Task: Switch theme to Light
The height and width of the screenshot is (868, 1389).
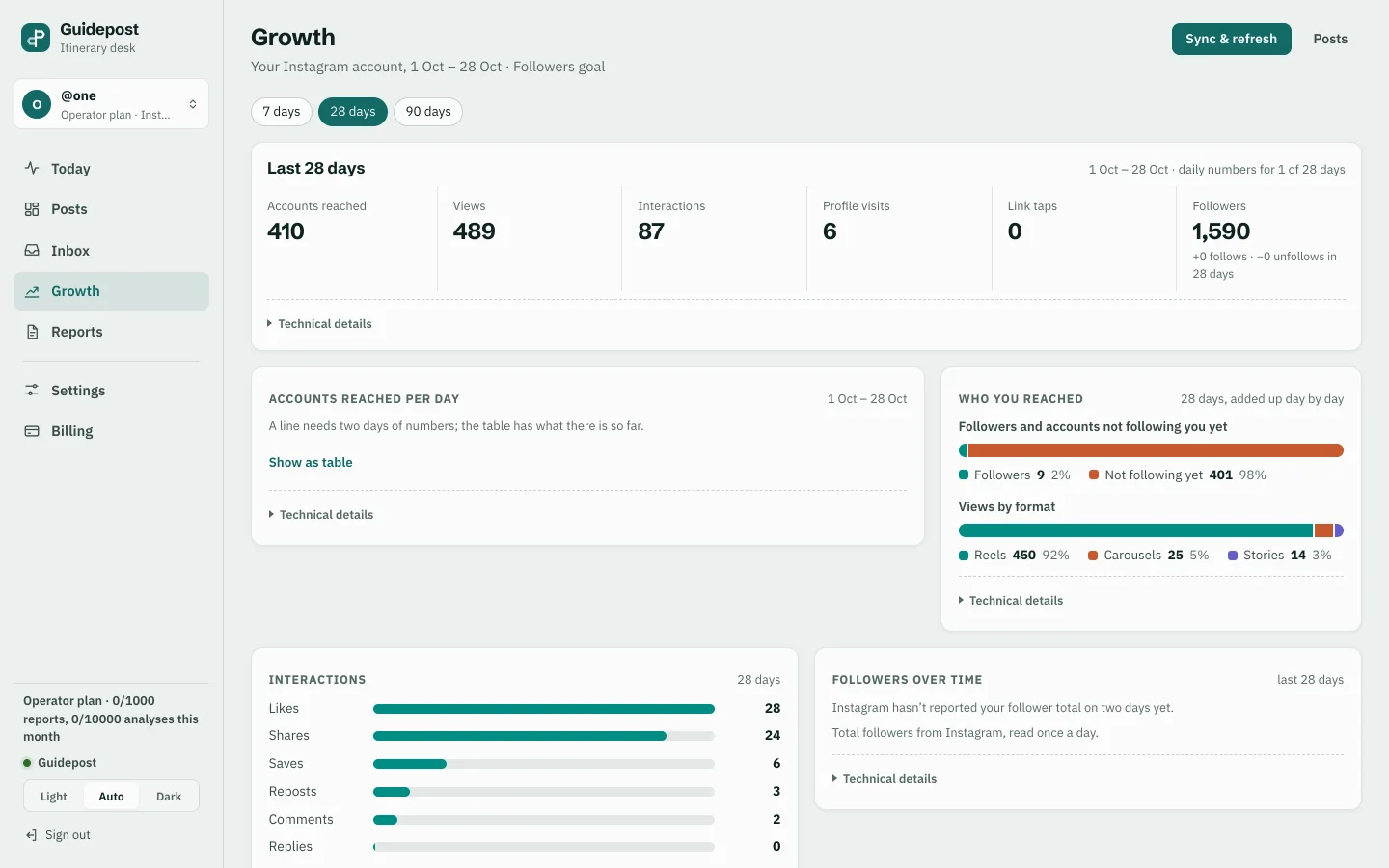Action: tap(54, 797)
